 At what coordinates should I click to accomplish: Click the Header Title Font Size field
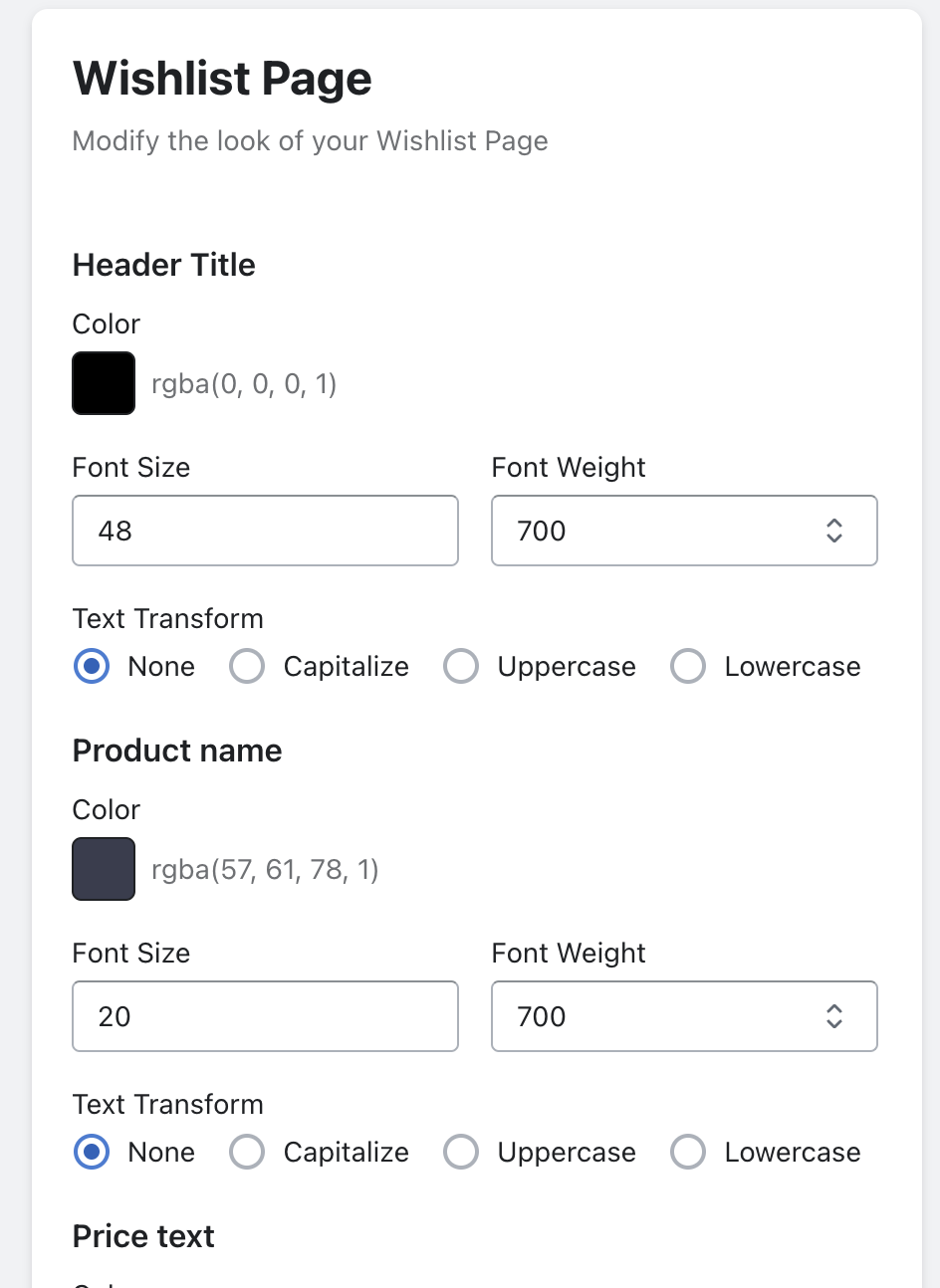265,531
